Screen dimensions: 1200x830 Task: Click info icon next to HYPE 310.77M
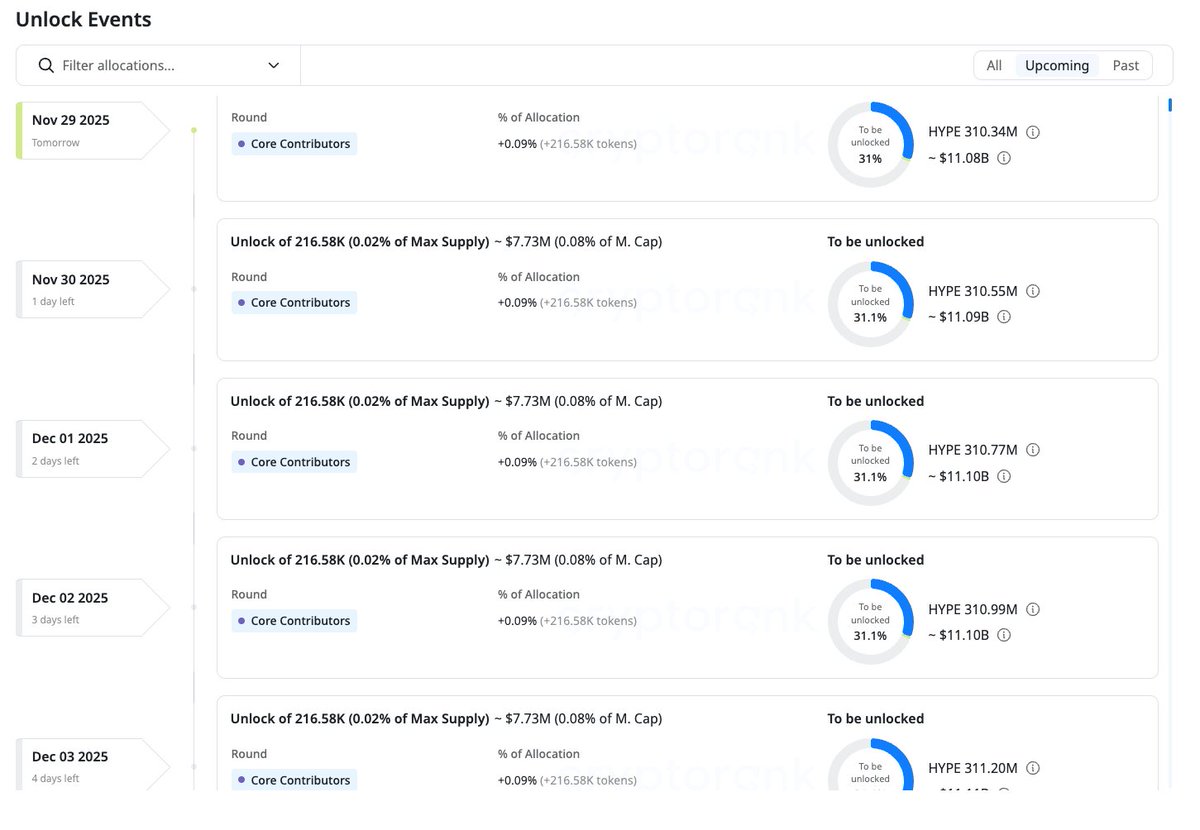click(x=1033, y=450)
